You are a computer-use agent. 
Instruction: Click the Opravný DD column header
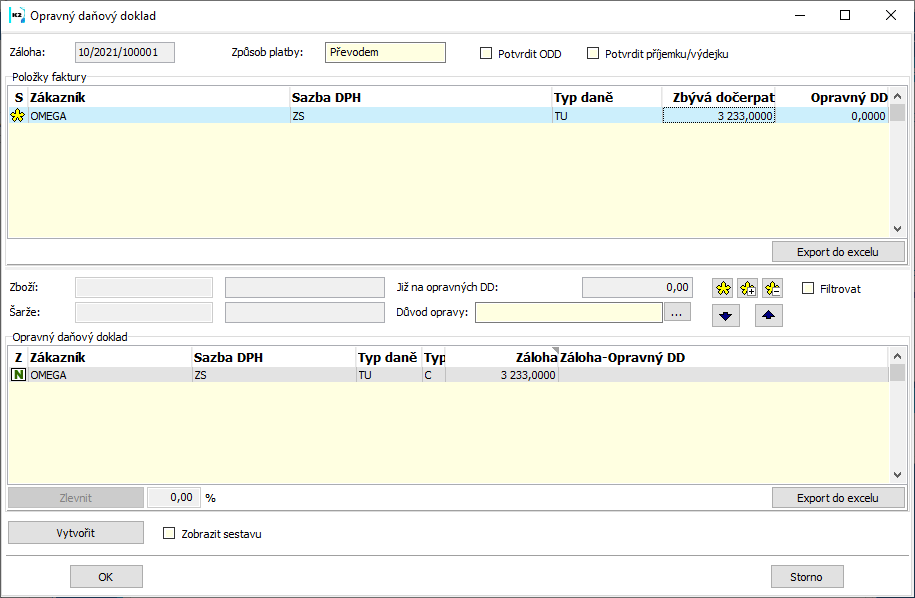pos(833,97)
